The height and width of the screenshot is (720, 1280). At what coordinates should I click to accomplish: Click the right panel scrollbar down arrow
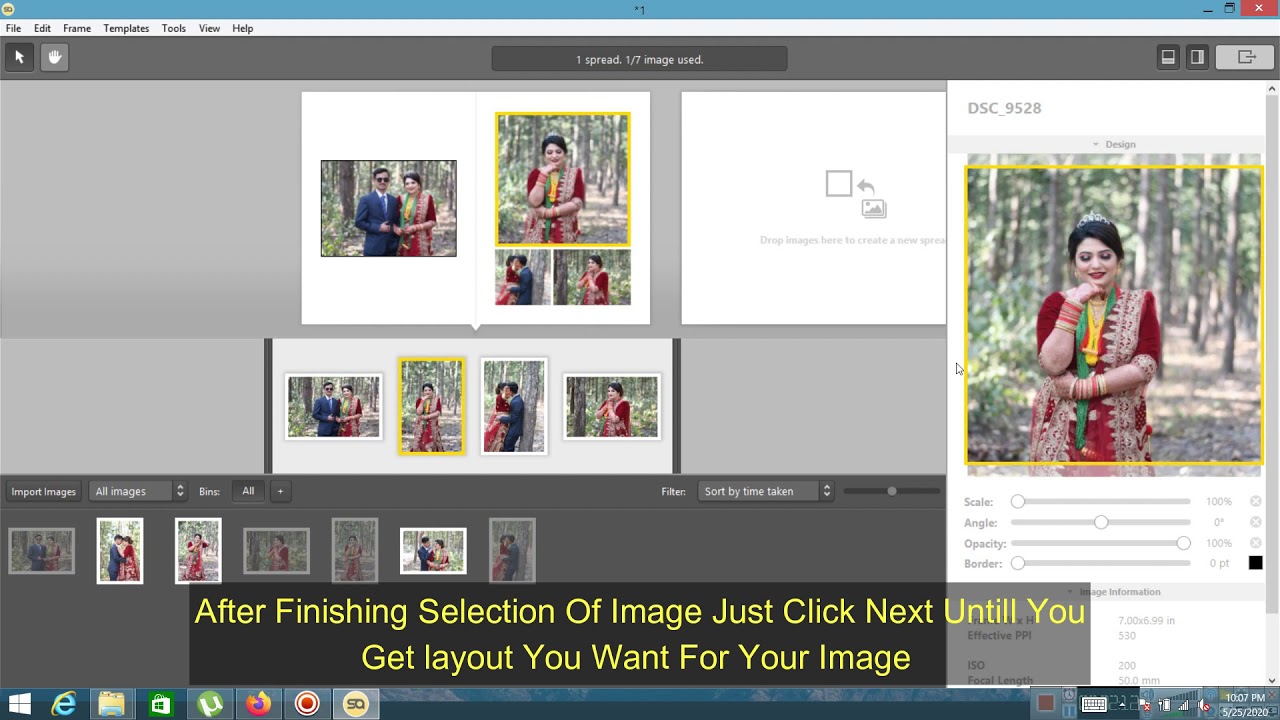(x=1272, y=681)
